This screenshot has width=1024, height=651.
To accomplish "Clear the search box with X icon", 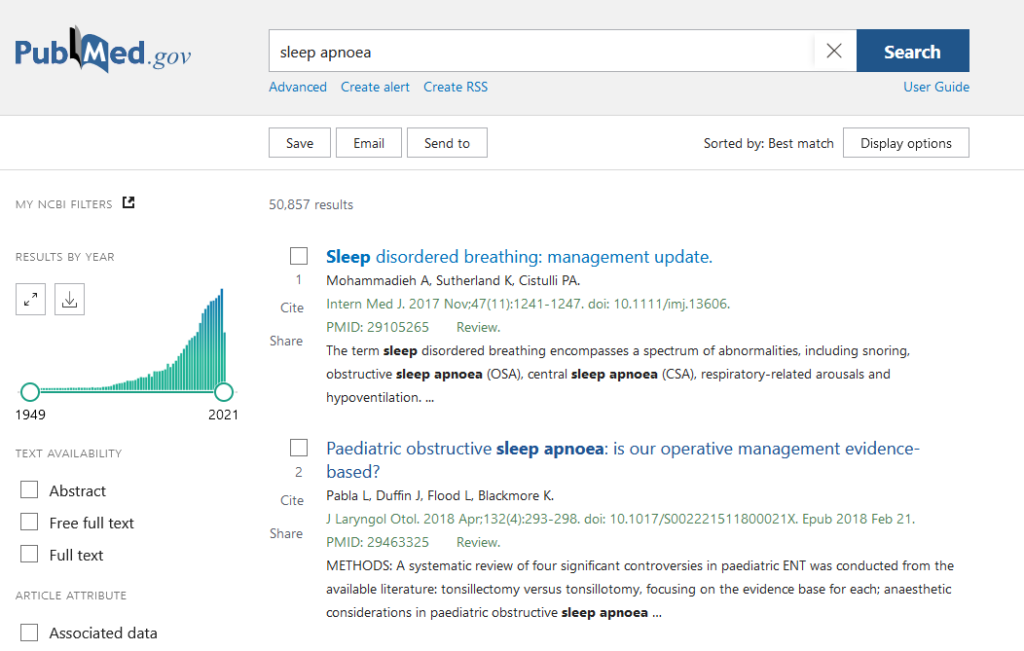I will 834,51.
